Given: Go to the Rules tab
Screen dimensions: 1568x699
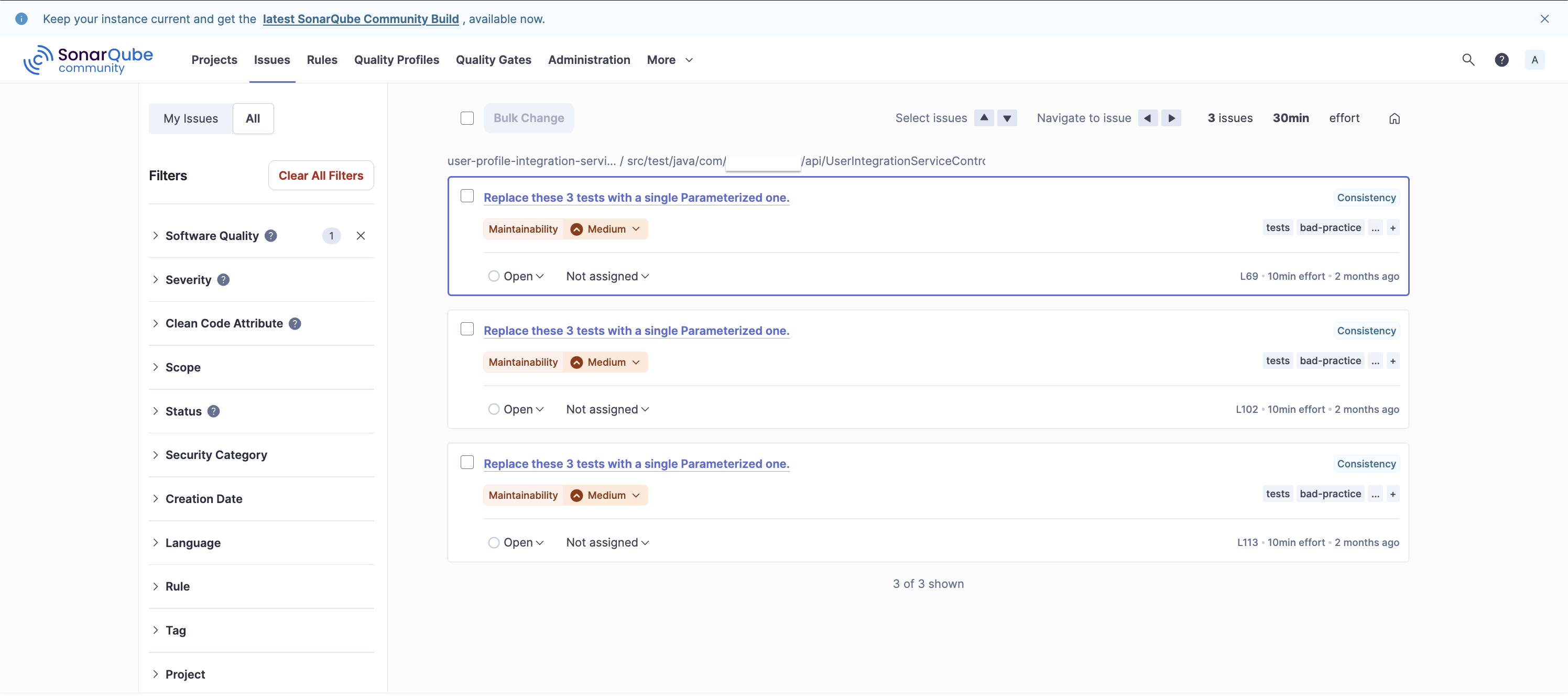Looking at the screenshot, I should click(321, 60).
